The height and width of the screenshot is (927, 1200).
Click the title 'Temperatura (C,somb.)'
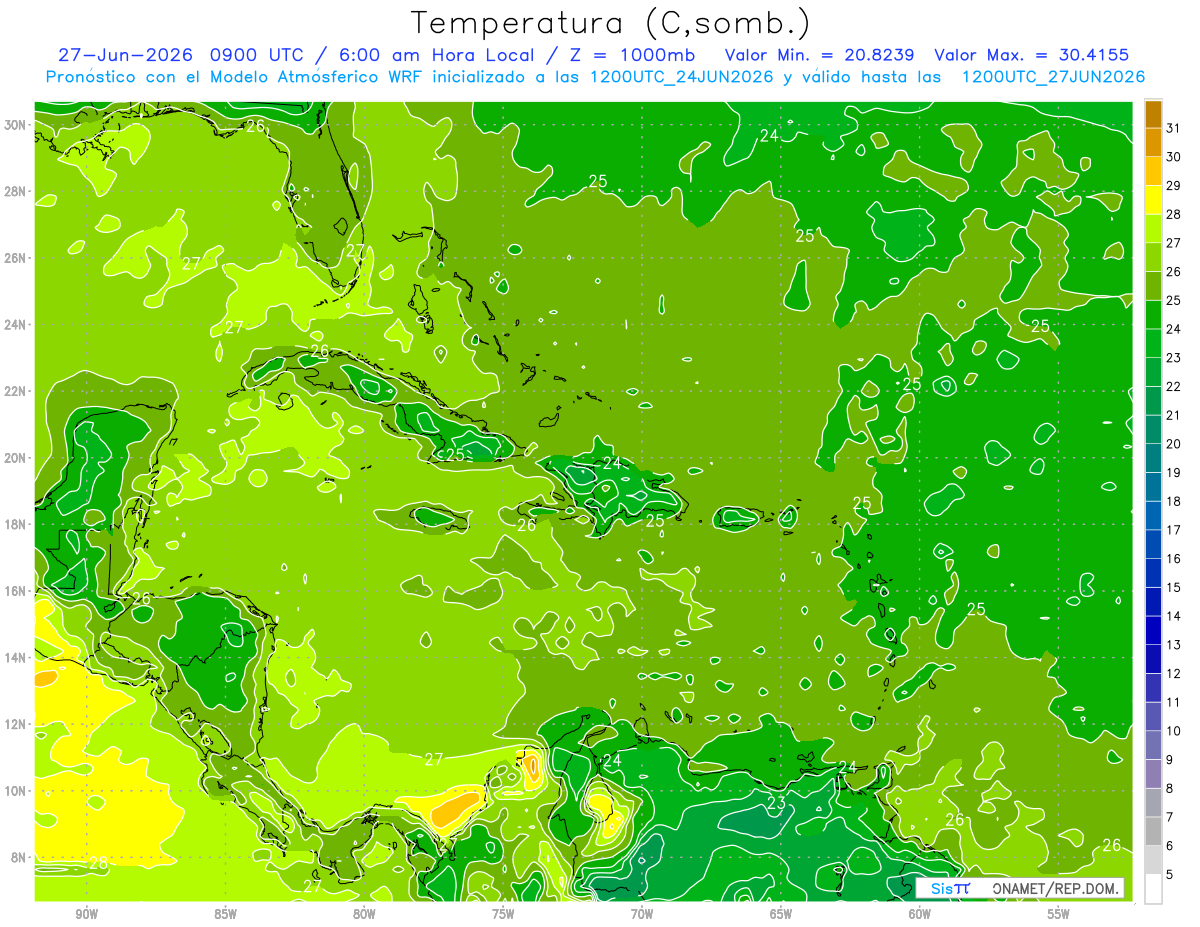tap(611, 24)
